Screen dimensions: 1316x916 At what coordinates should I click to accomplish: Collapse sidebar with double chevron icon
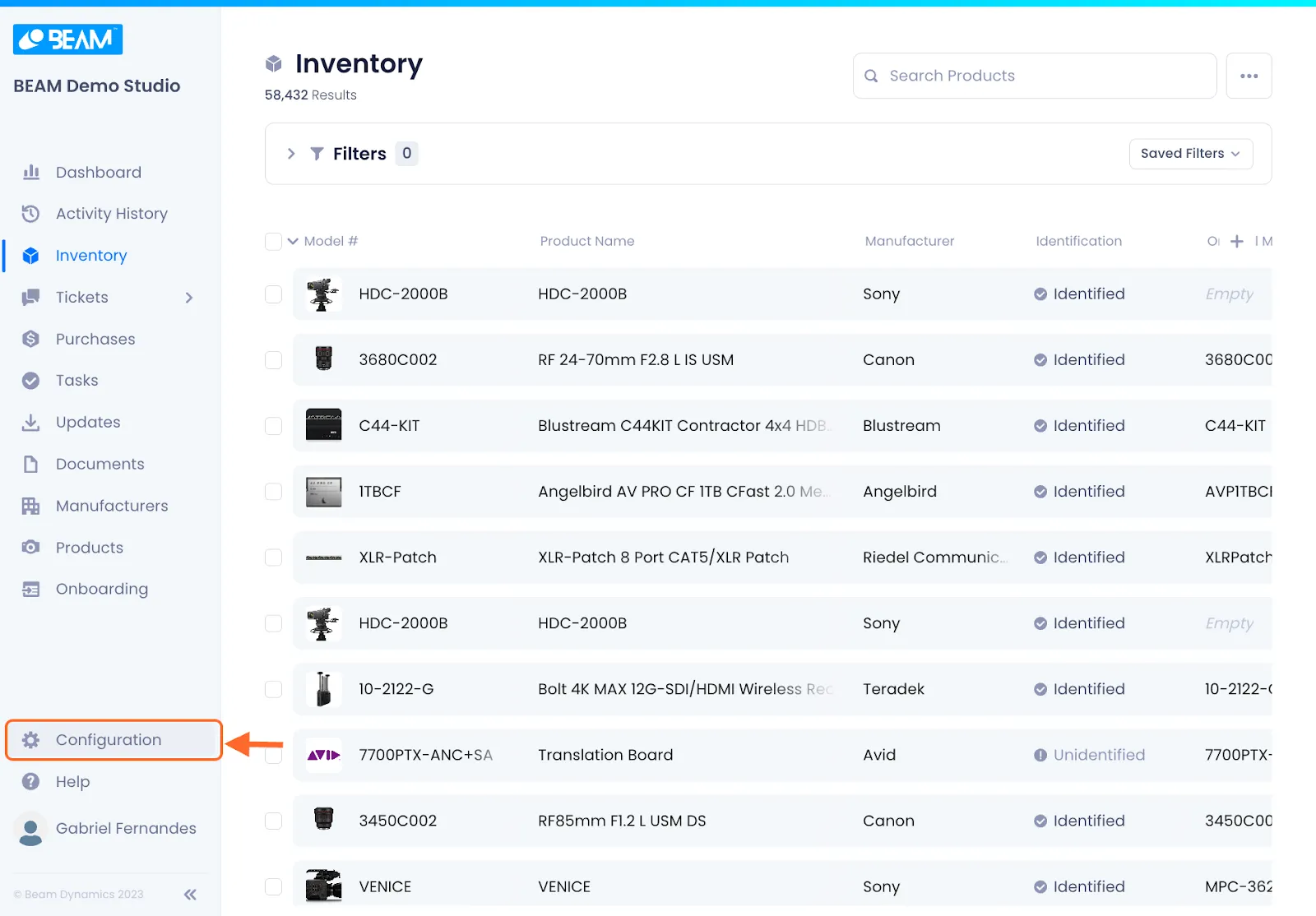coord(190,895)
